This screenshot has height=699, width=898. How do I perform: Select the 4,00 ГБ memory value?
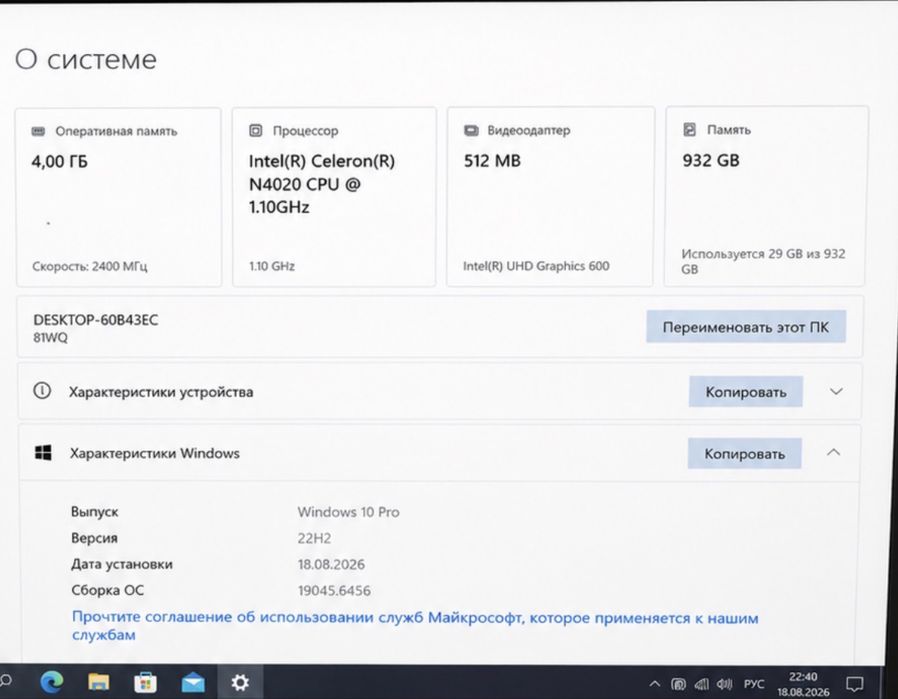pos(60,161)
